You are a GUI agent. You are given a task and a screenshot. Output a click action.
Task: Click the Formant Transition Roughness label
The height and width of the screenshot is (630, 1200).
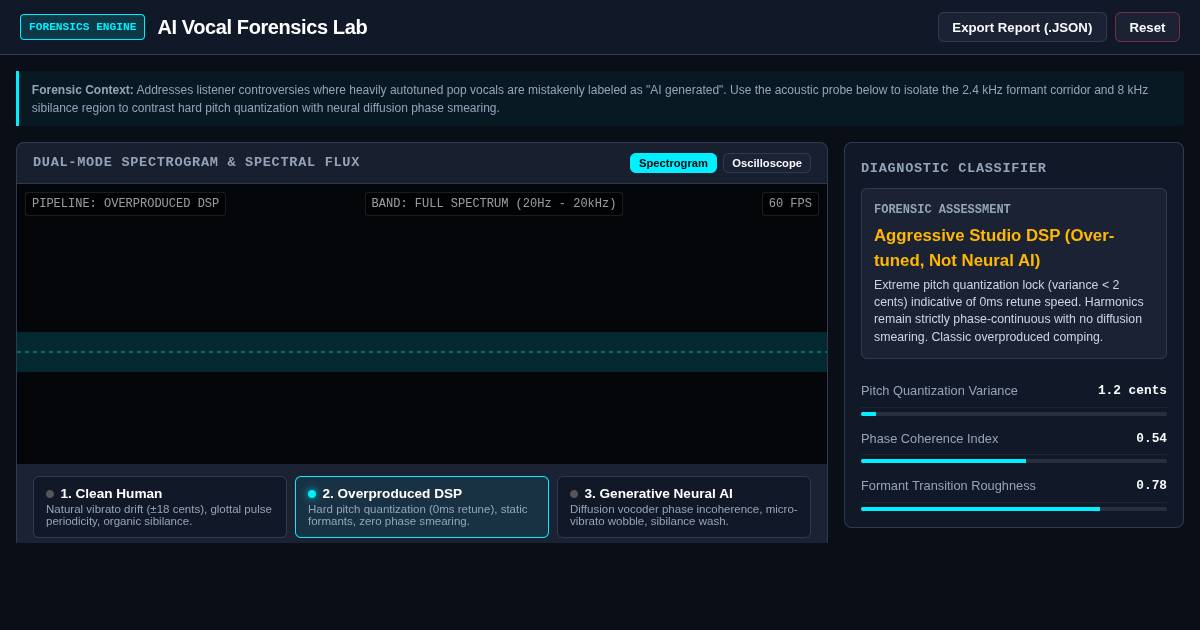click(948, 485)
